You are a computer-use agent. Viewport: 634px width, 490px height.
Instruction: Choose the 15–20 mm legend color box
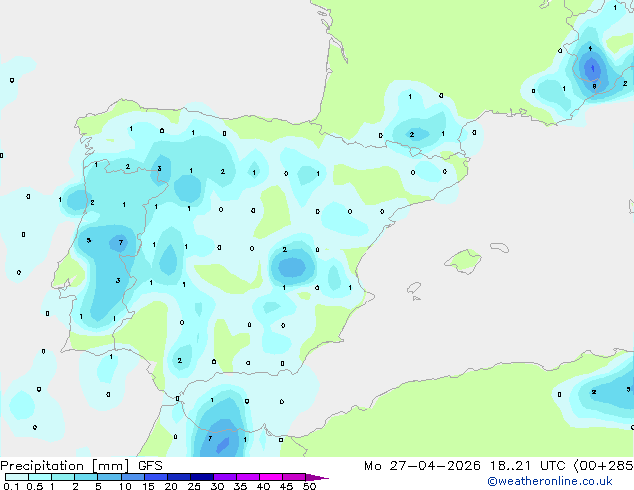156,477
